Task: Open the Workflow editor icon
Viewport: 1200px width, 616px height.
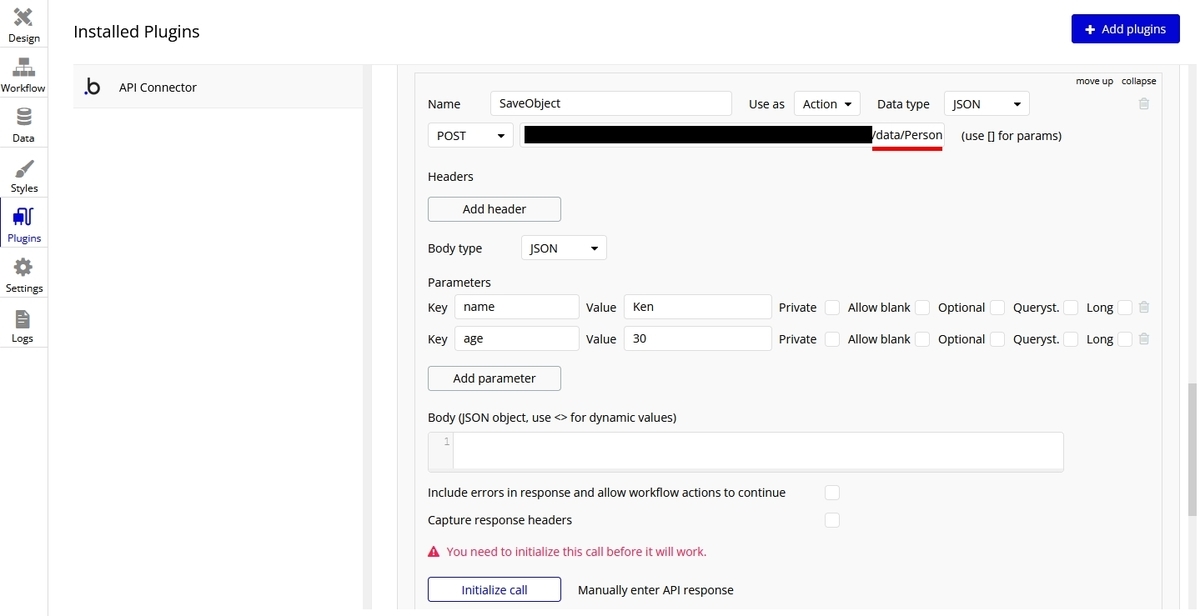Action: pos(23,68)
